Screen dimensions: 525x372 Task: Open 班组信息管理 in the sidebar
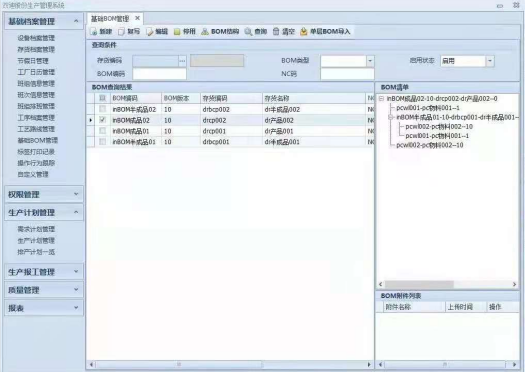[x=36, y=83]
